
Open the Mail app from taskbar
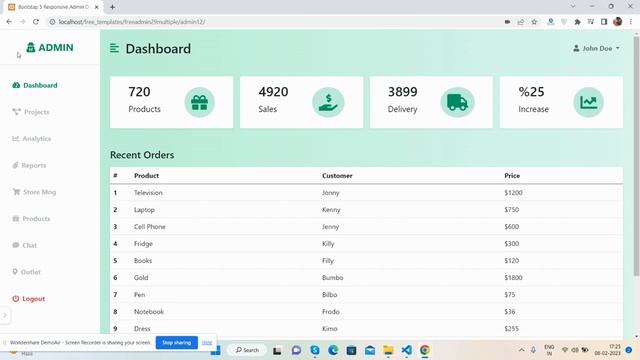coord(370,350)
